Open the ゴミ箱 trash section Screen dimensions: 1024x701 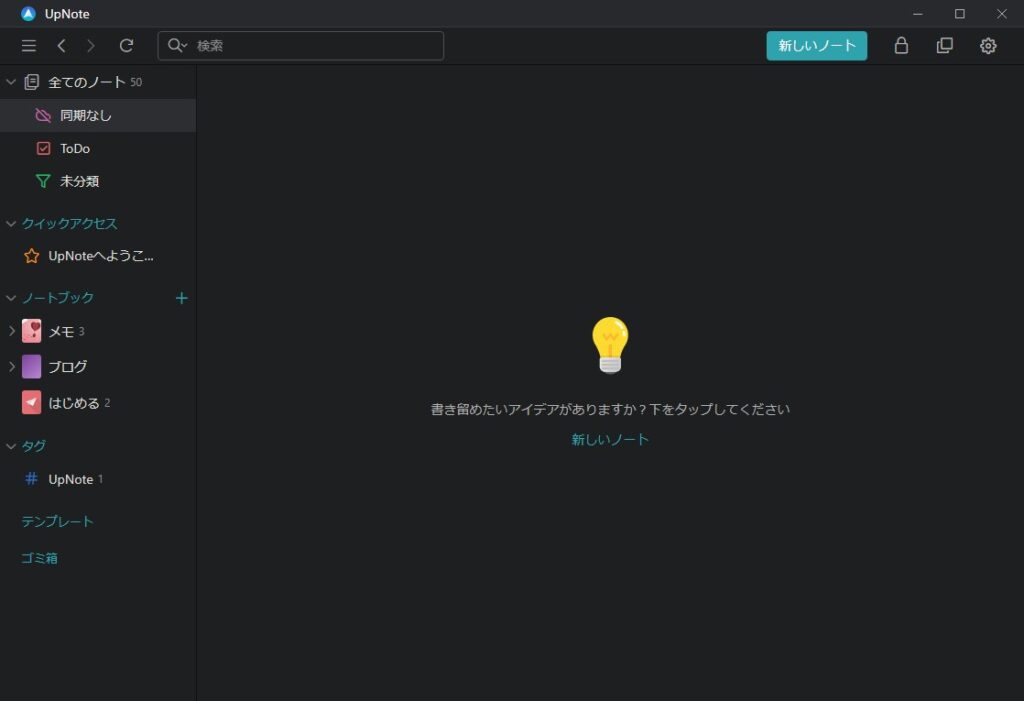(41, 557)
